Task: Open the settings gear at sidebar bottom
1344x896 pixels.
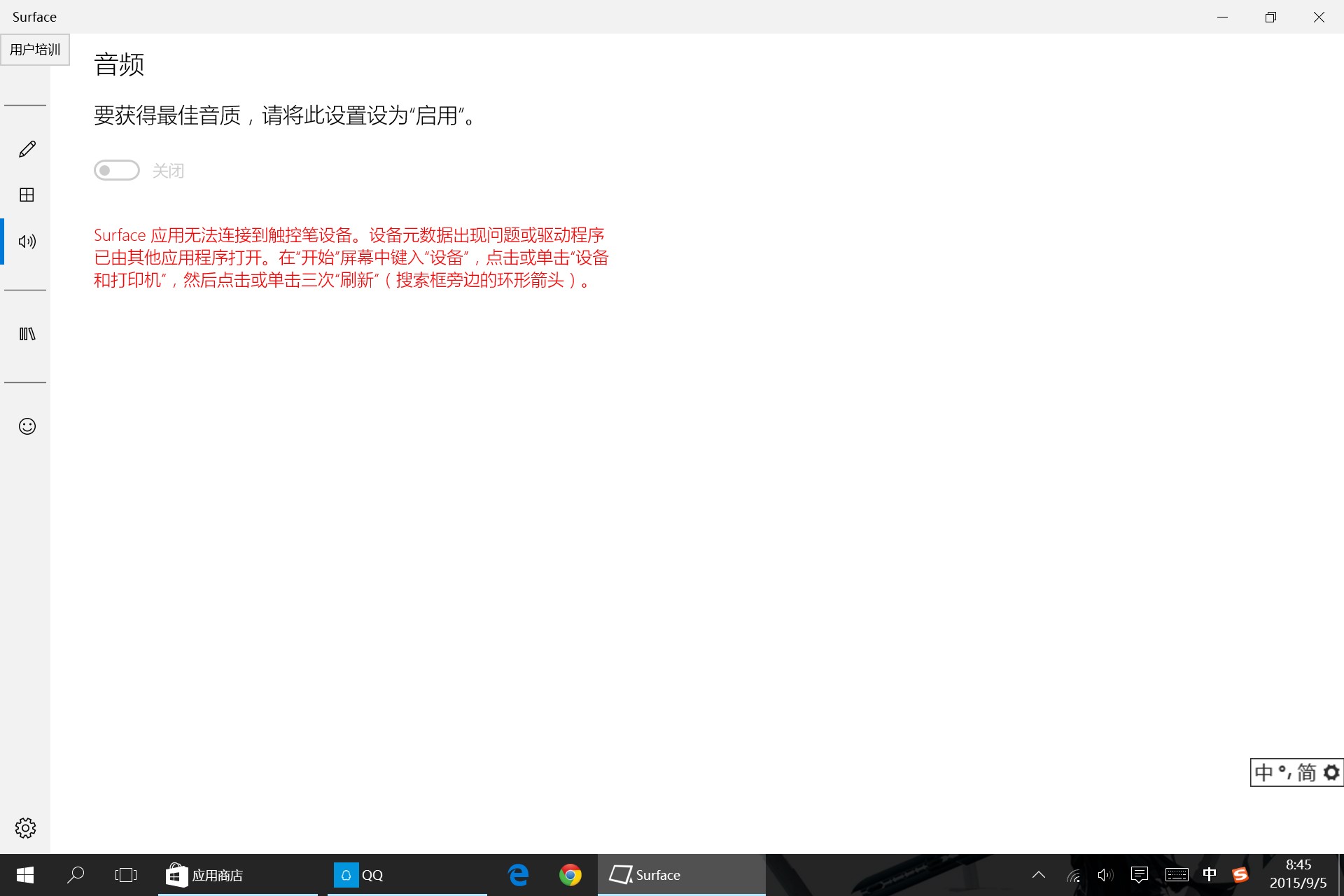Action: click(x=25, y=828)
